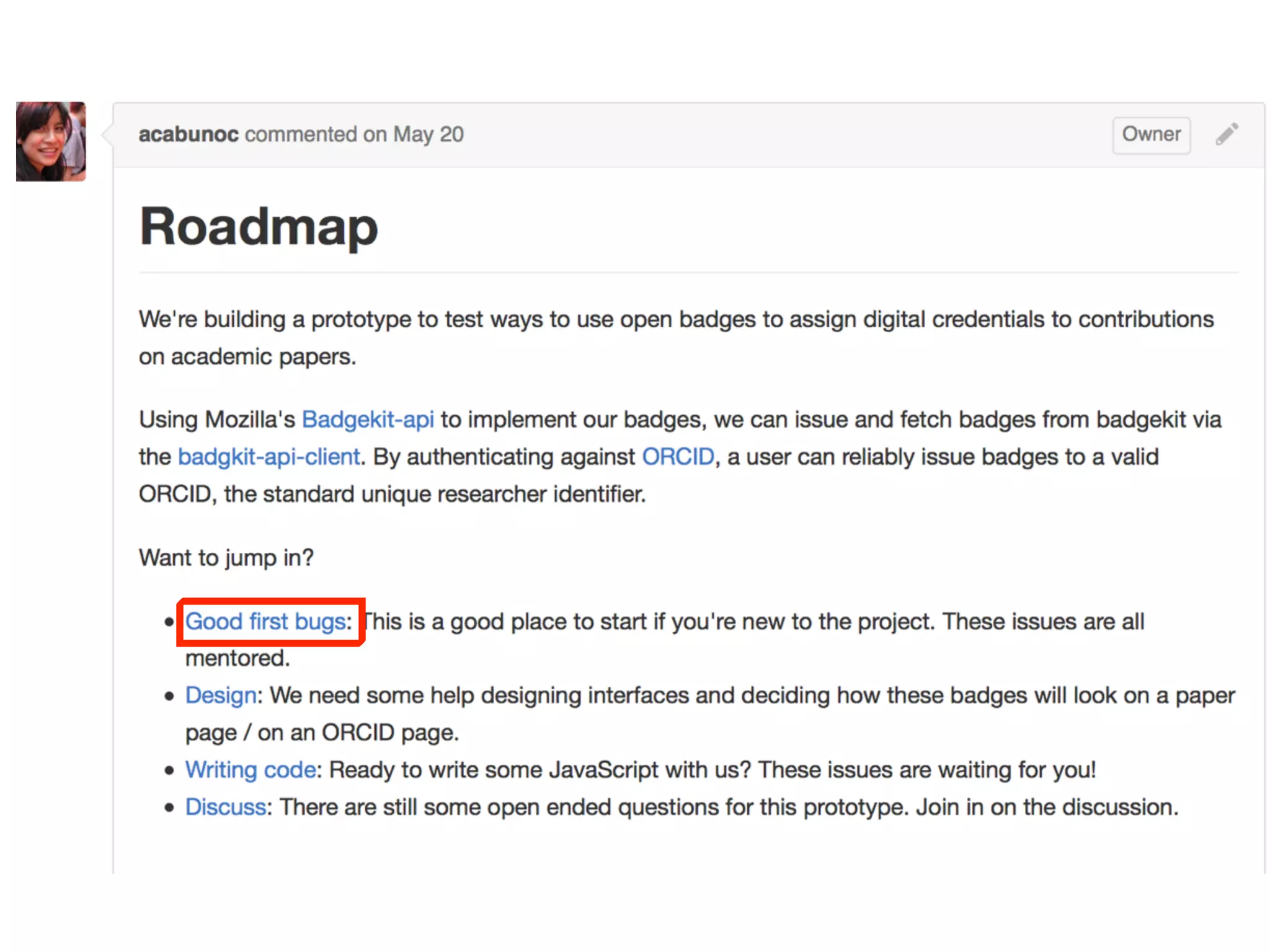Click the bullet point before Design
This screenshot has height=952, width=1270.
click(169, 697)
